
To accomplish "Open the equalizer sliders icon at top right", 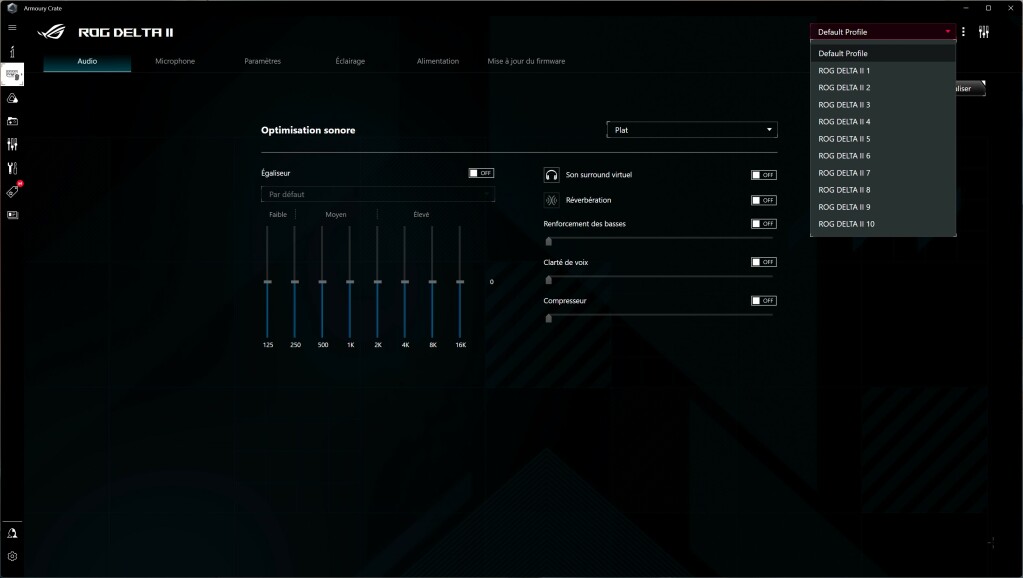I will click(984, 31).
